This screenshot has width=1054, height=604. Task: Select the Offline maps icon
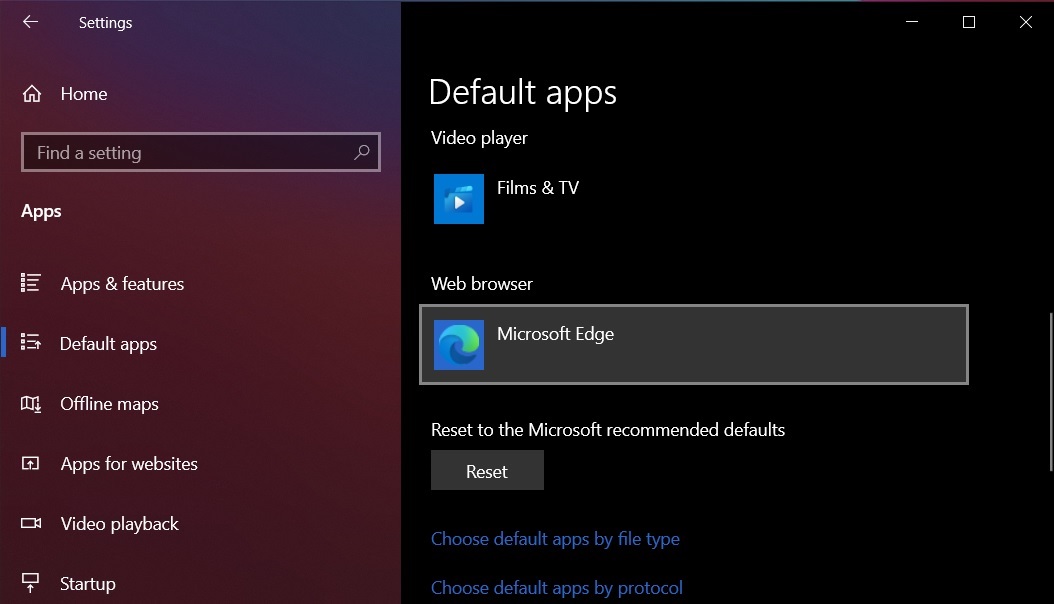pos(31,404)
